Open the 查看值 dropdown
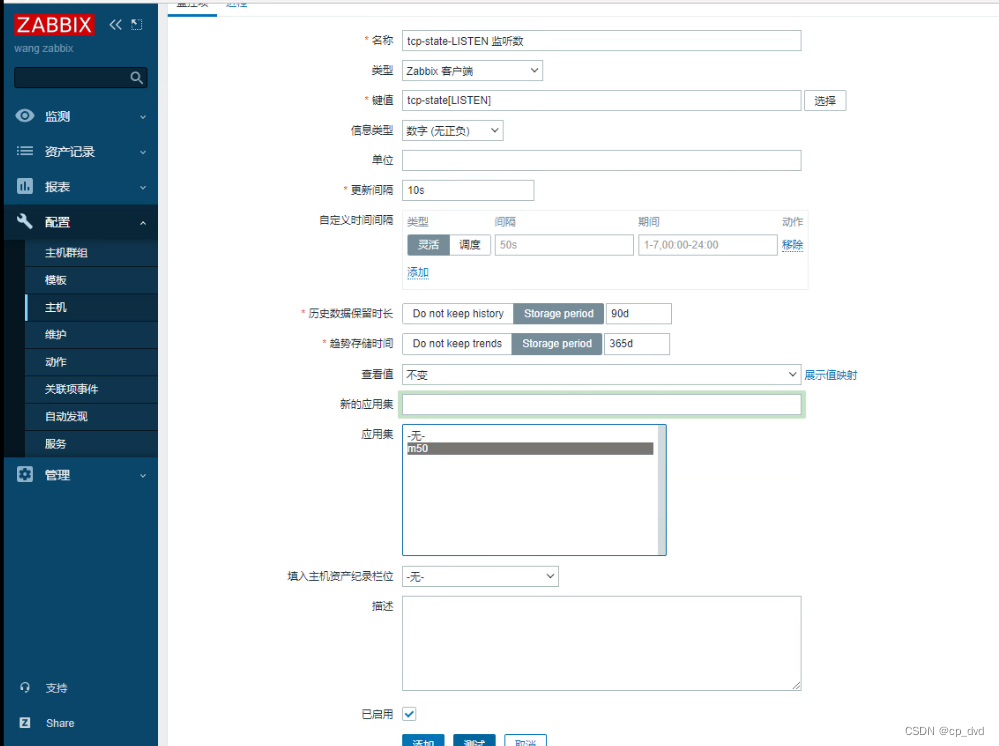This screenshot has height=746, width=999. (600, 374)
